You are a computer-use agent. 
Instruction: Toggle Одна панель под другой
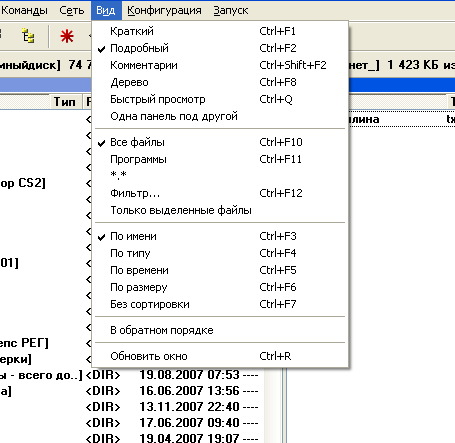click(x=220, y=116)
